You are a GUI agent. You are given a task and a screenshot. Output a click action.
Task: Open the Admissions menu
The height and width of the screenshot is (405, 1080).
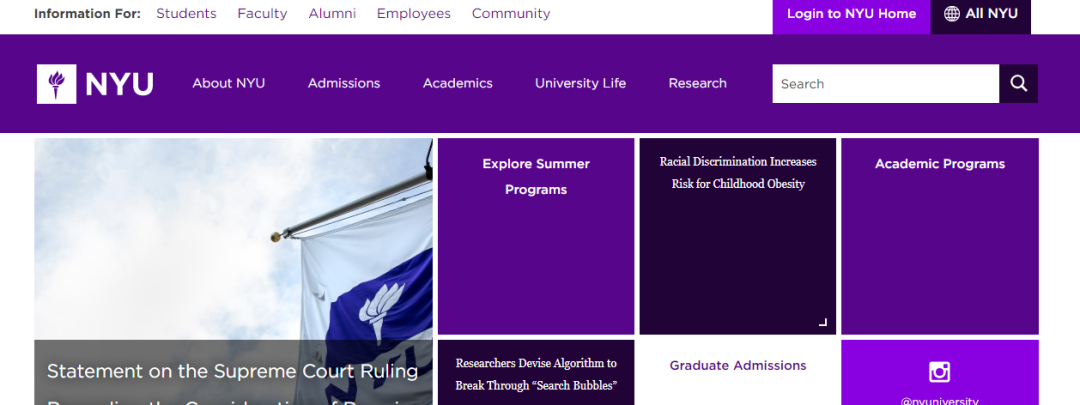coord(344,84)
